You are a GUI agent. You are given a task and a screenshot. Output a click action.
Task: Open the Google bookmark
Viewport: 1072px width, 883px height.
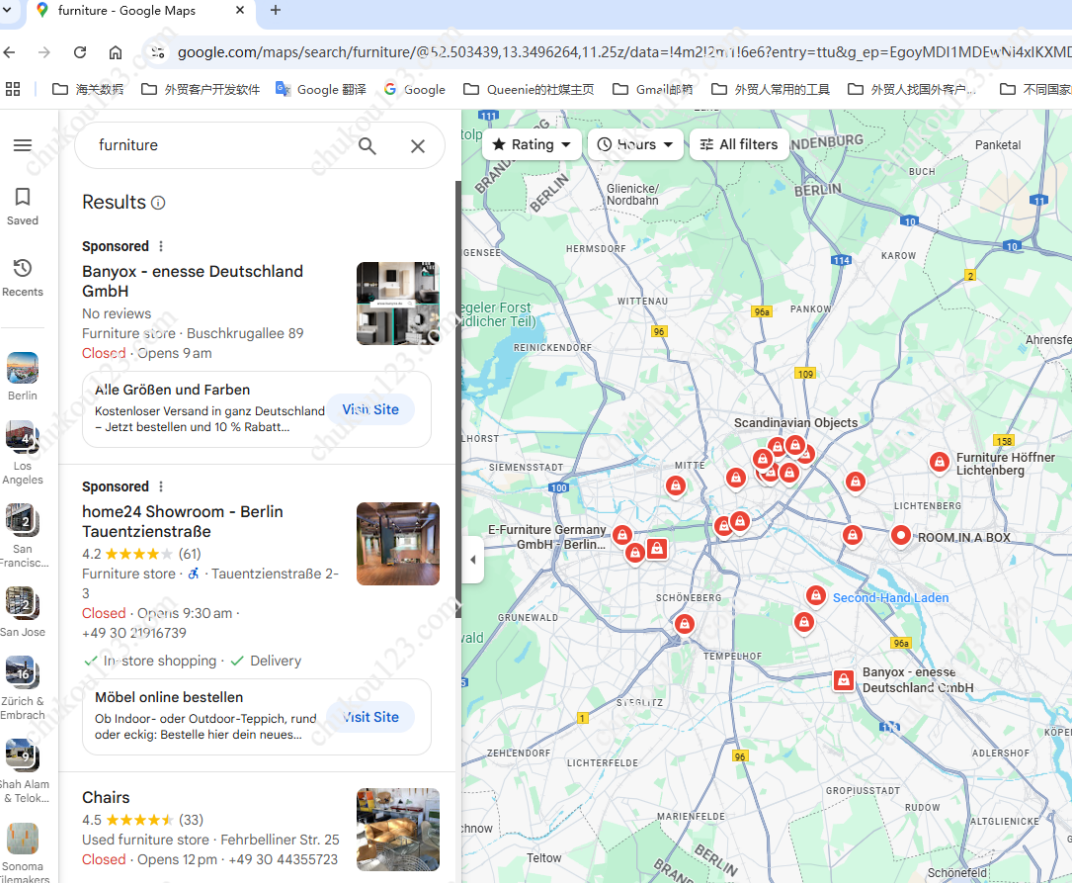[x=414, y=90]
